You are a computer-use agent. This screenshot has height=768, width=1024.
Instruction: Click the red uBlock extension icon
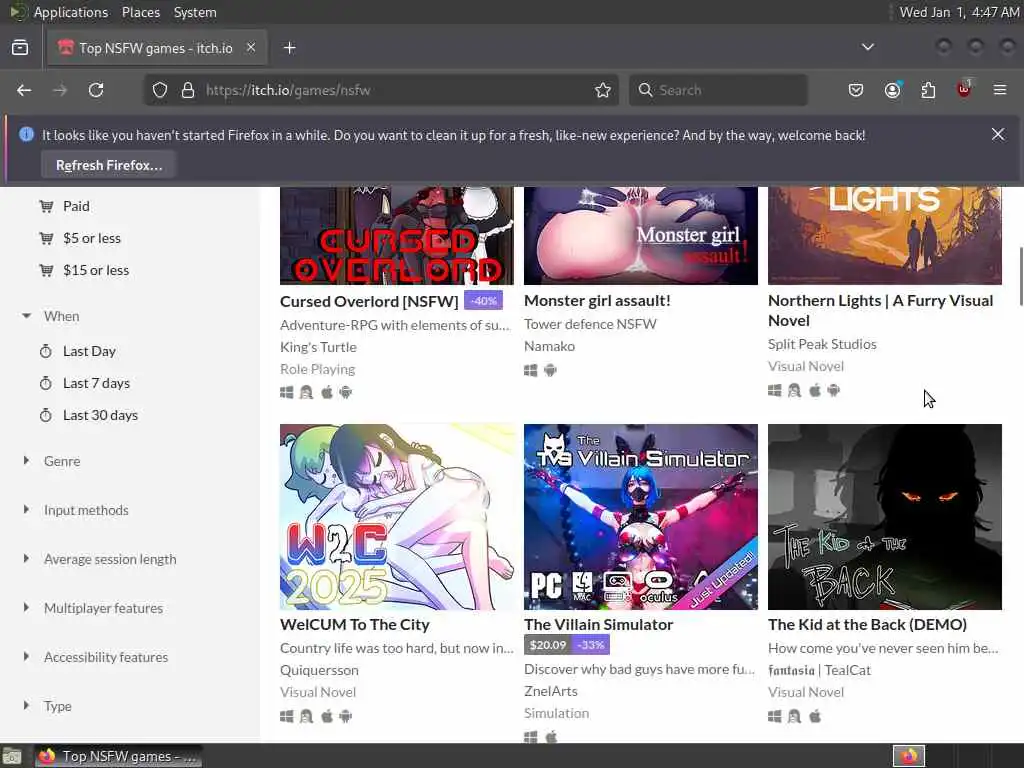[x=964, y=90]
